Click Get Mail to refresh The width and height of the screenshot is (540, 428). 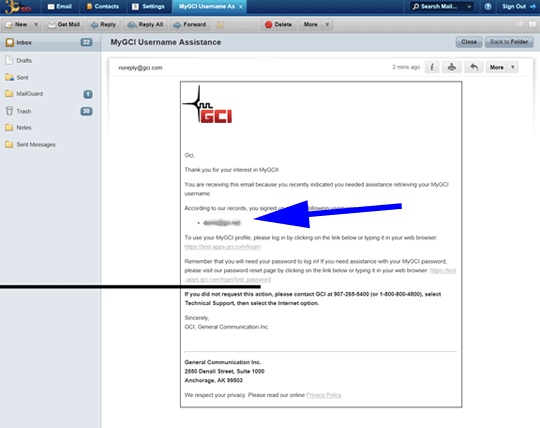(x=64, y=24)
